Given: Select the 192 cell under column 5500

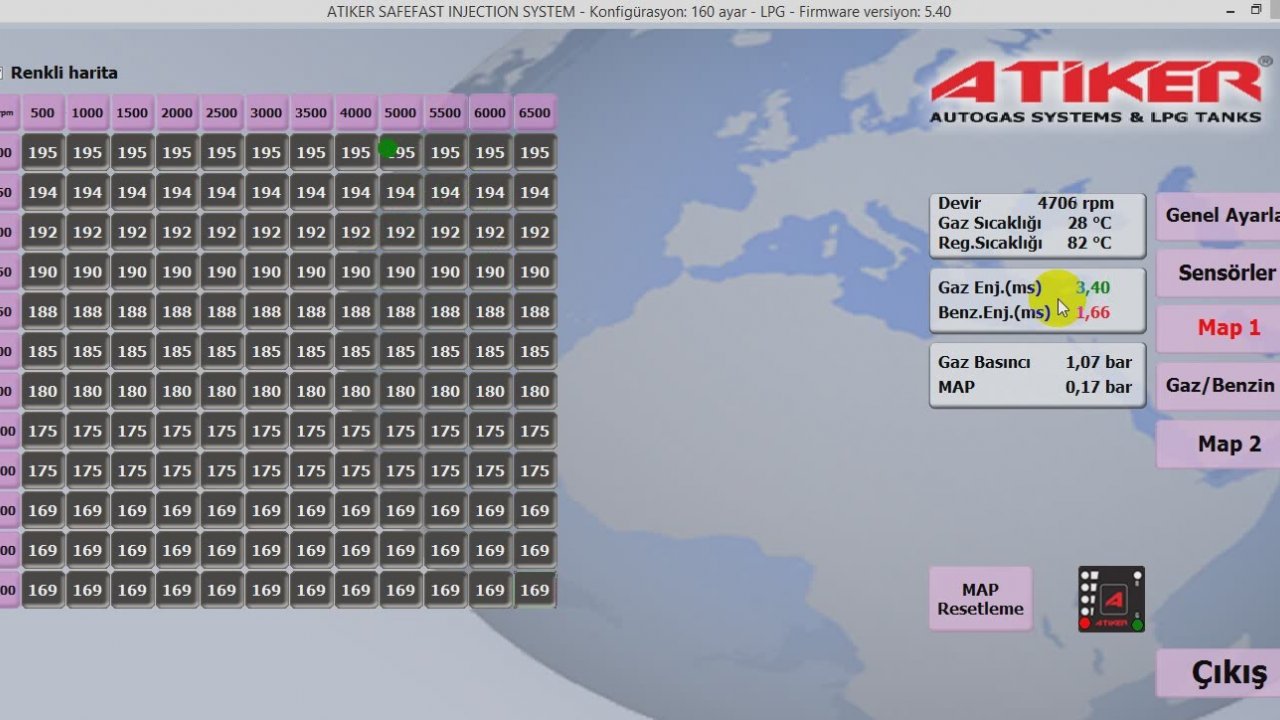Looking at the screenshot, I should [x=445, y=232].
